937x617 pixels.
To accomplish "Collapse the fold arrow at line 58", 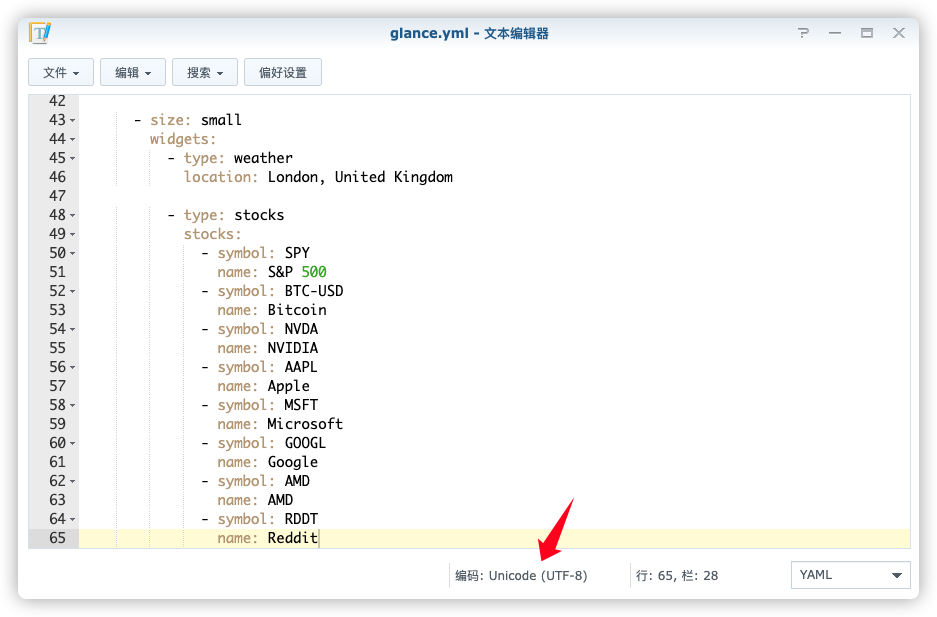I will tap(72, 406).
